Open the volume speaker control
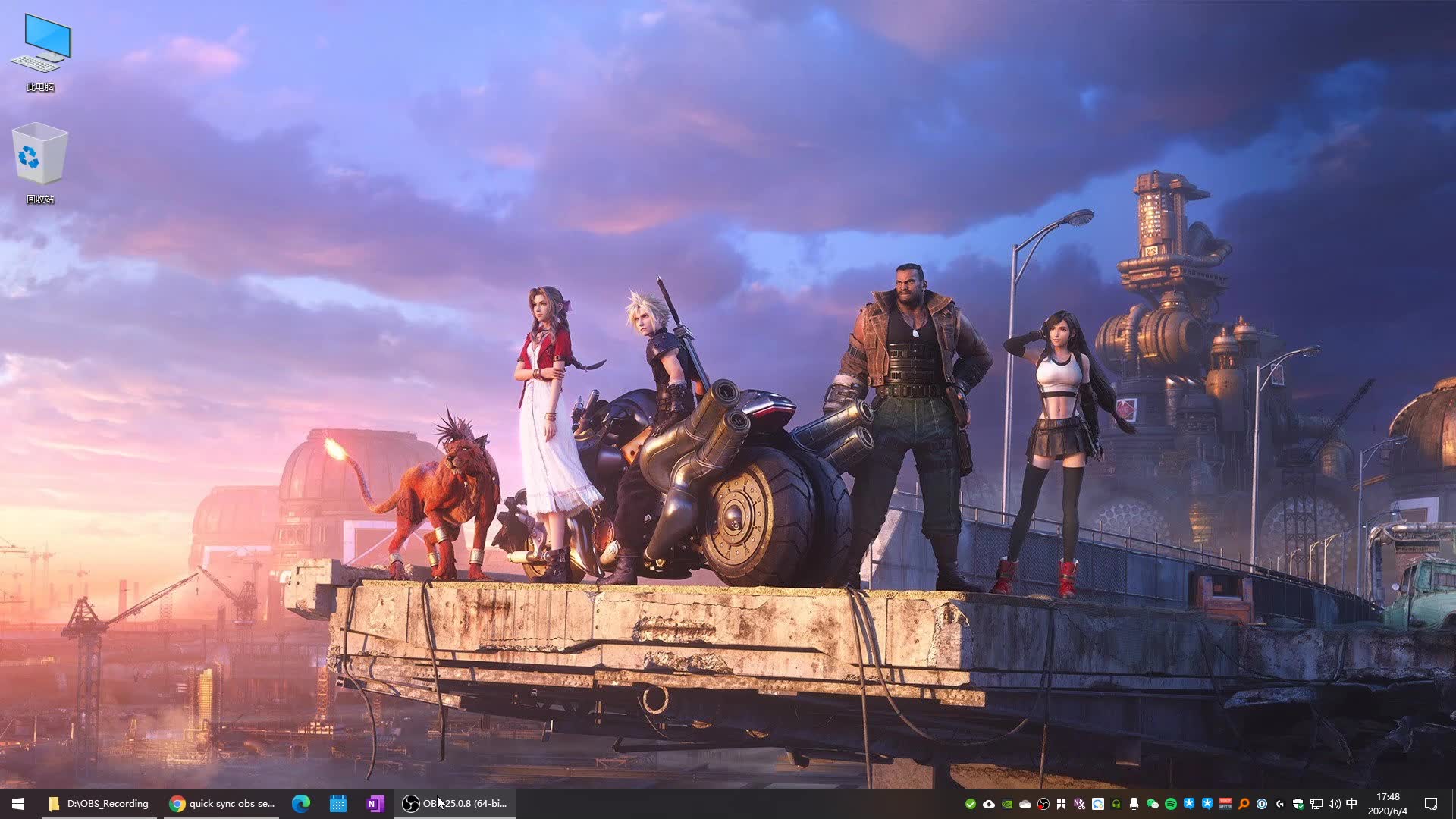 (x=1334, y=804)
